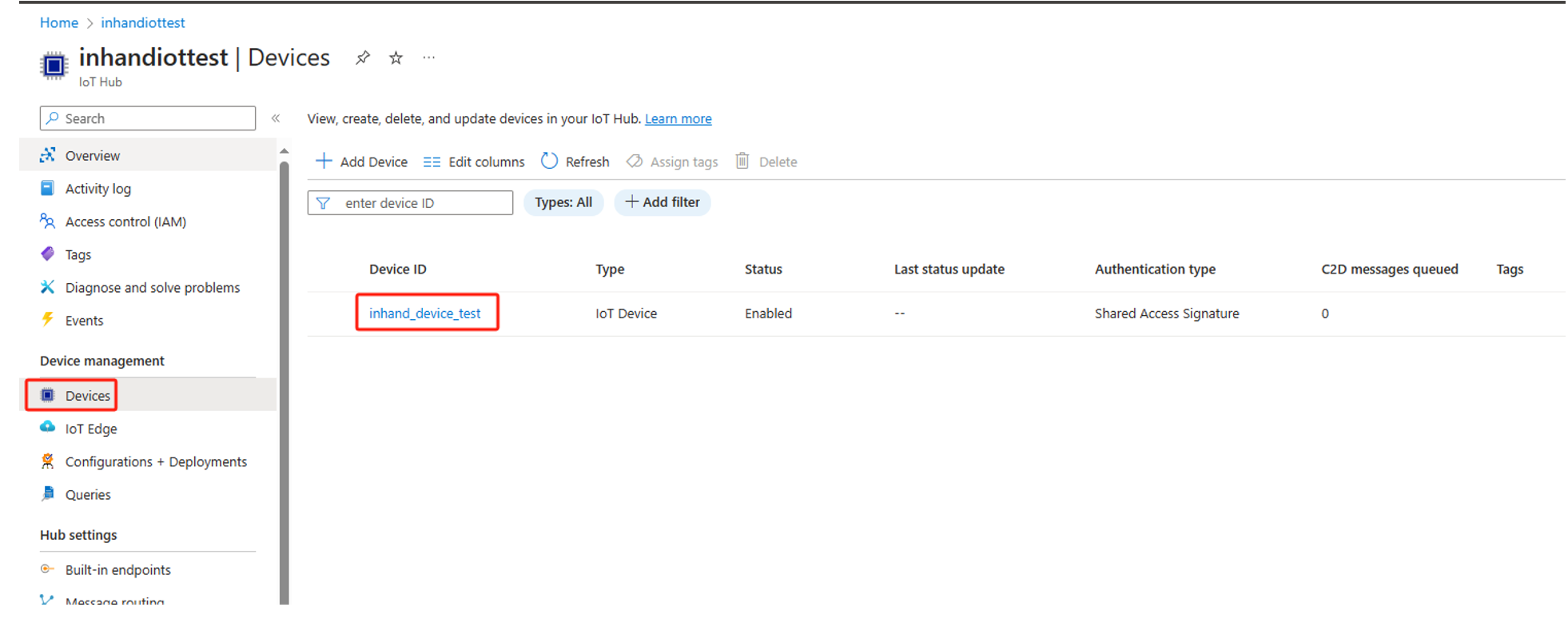This screenshot has height=643, width=1568.
Task: Click the Activity log sidebar icon
Action: coord(48,189)
